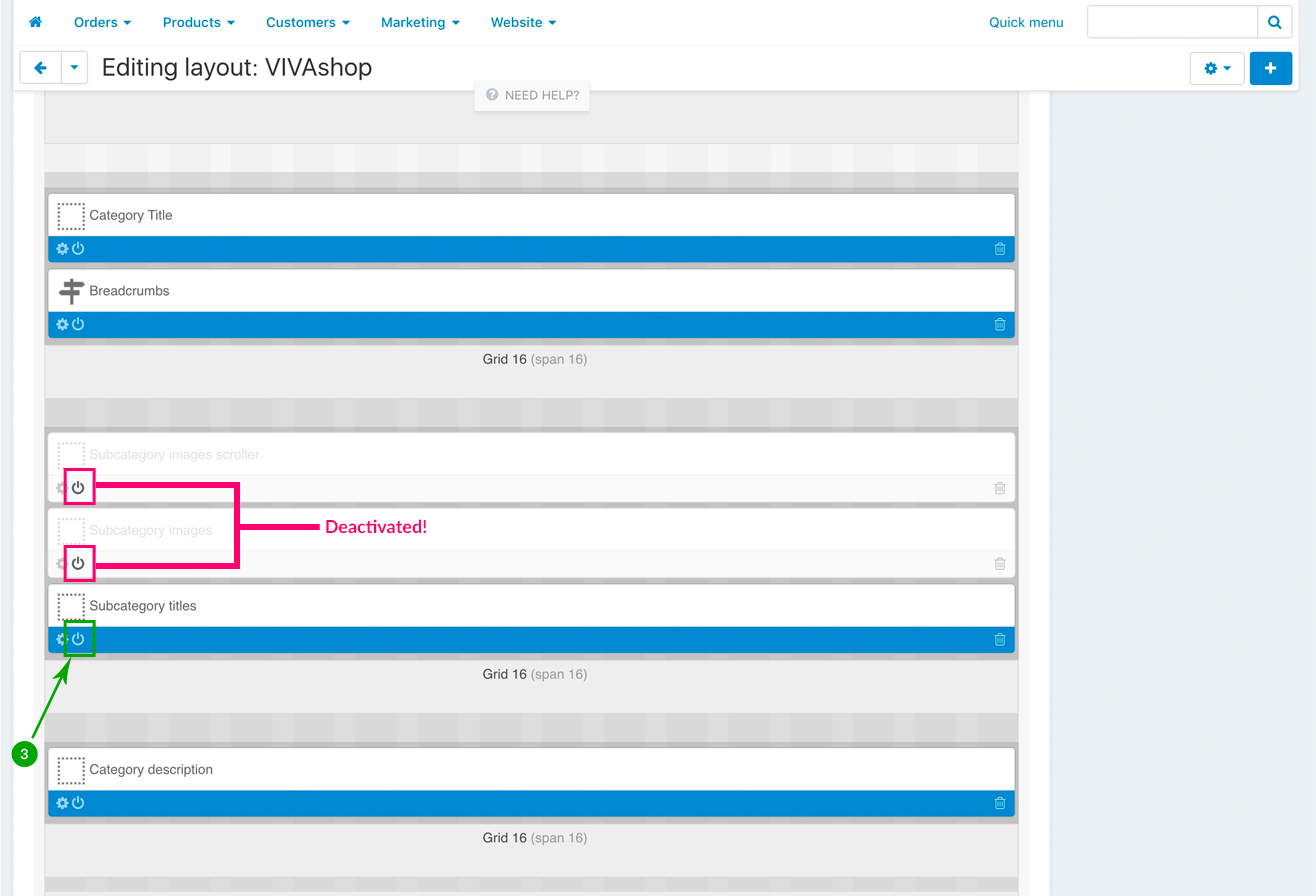Open the Website menu
1316x896 pixels.
click(523, 22)
